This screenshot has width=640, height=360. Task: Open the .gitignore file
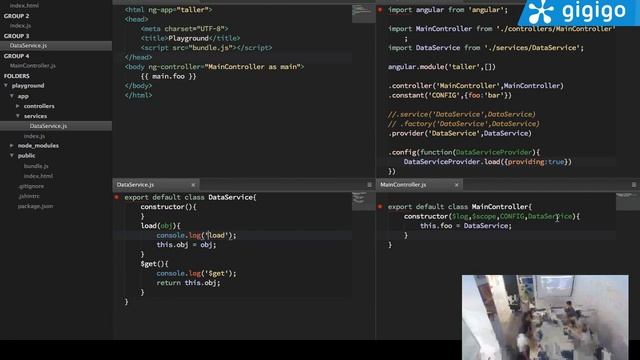(x=31, y=186)
